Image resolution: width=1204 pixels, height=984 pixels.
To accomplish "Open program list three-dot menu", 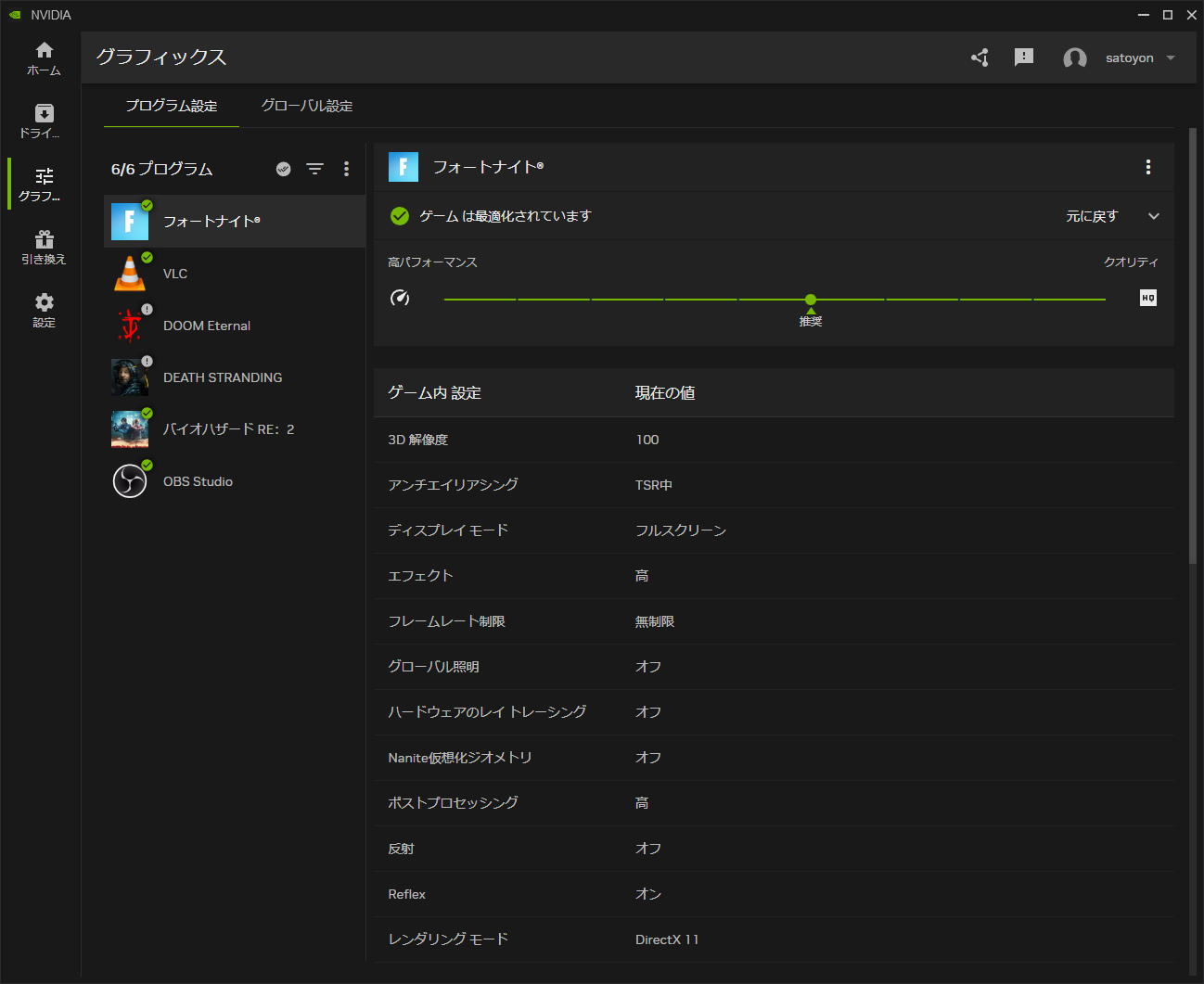I will 347,169.
